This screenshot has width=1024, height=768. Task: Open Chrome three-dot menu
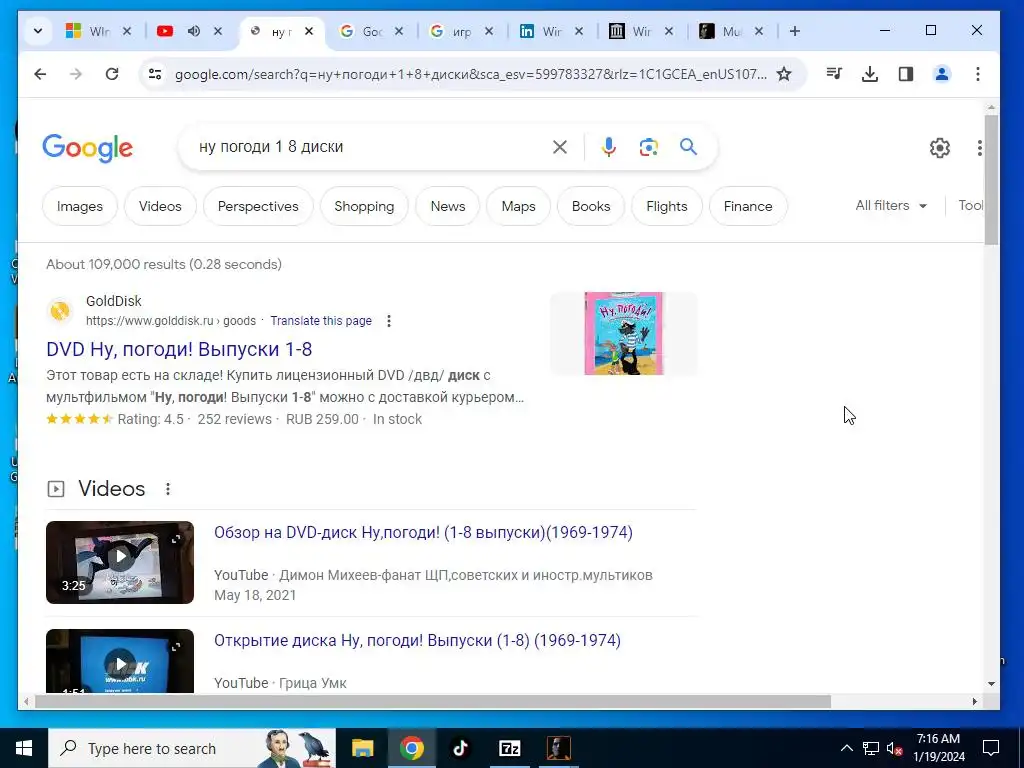tap(978, 74)
